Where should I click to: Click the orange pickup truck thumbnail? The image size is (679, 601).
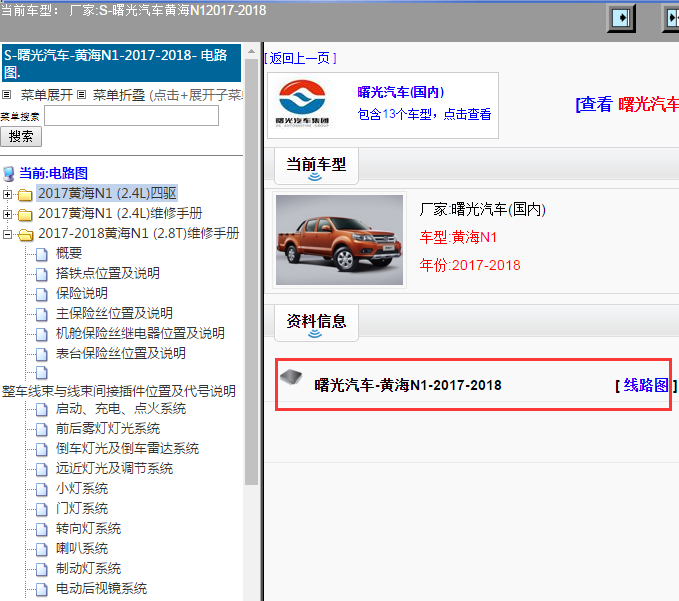[x=339, y=240]
